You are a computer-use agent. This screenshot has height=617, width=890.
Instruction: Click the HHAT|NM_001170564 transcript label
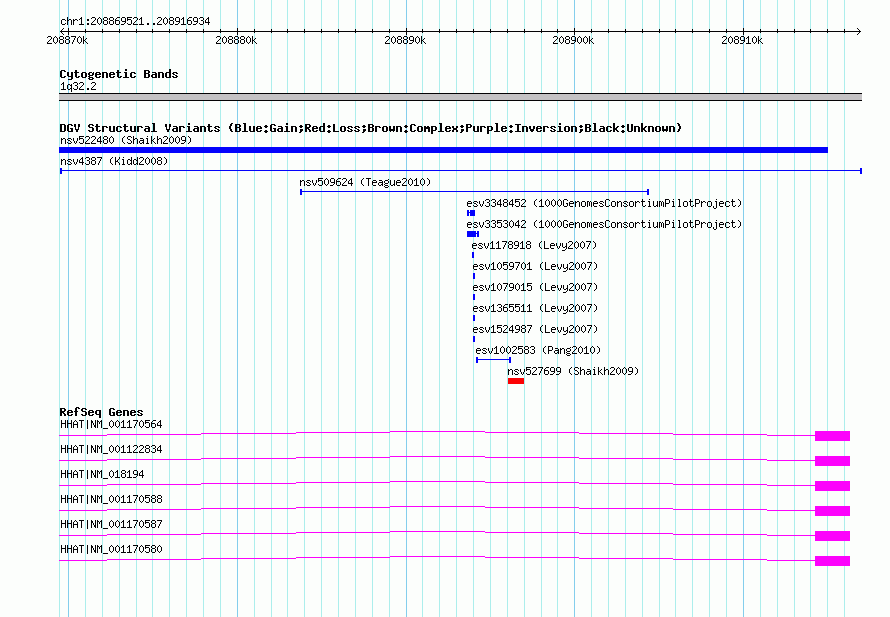111,425
